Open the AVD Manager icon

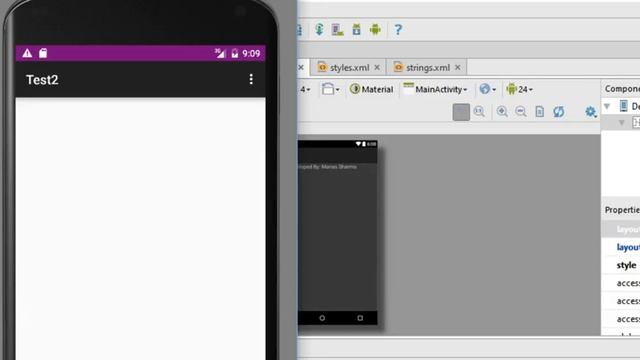338,29
